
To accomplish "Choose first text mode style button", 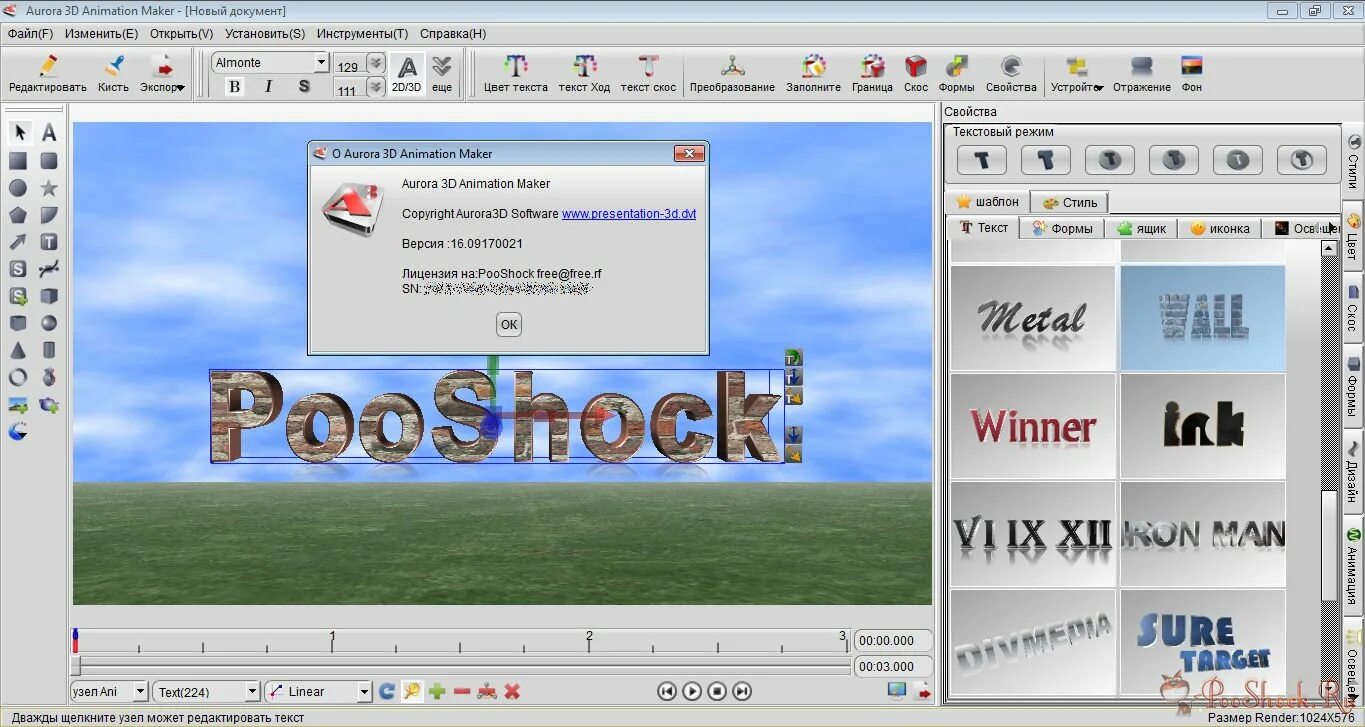I will pyautogui.click(x=982, y=159).
